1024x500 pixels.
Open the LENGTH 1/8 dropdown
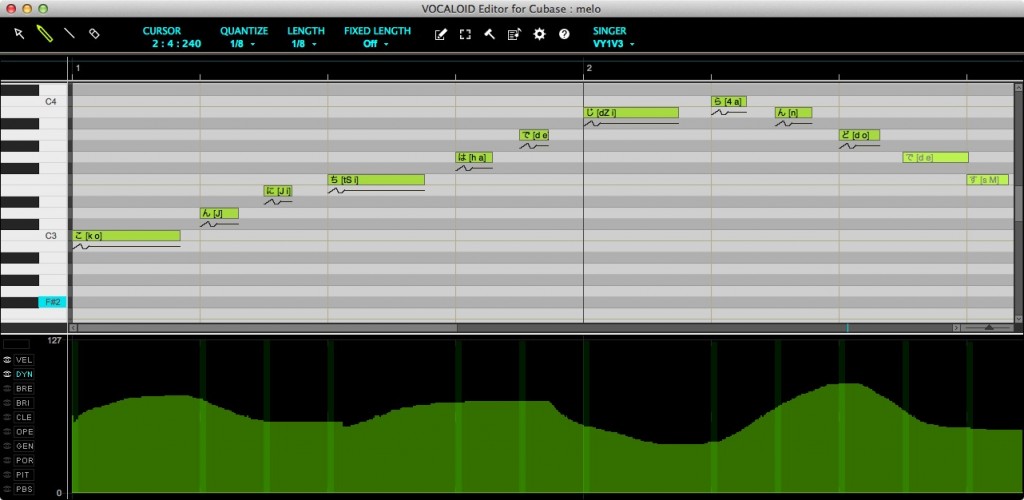click(x=304, y=44)
